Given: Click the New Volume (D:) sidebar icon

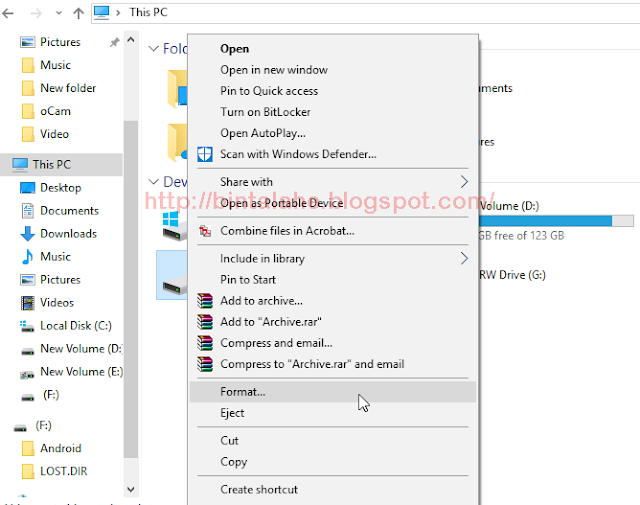Looking at the screenshot, I should click(x=28, y=351).
